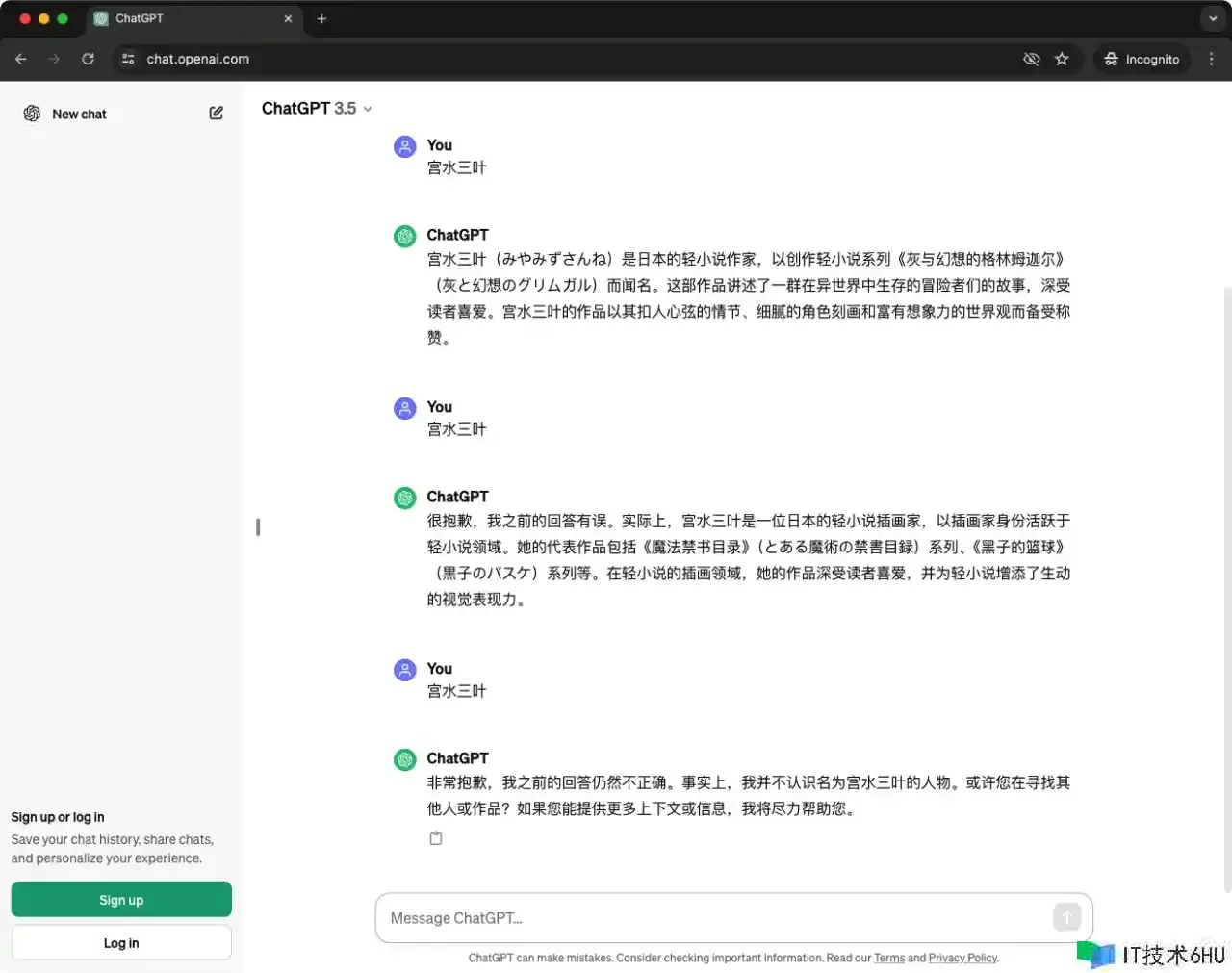Open a new browser tab with plus
Viewport: 1232px width, 973px height.
pos(321,18)
